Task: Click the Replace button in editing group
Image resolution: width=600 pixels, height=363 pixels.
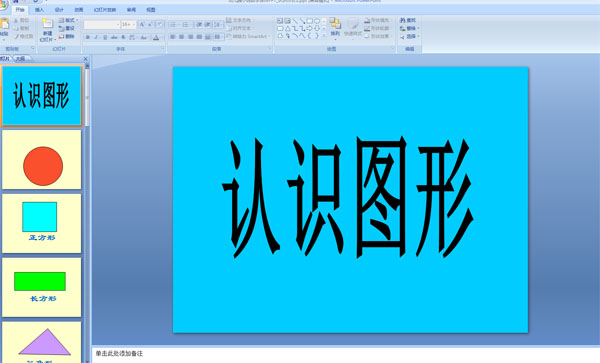Action: (x=409, y=28)
